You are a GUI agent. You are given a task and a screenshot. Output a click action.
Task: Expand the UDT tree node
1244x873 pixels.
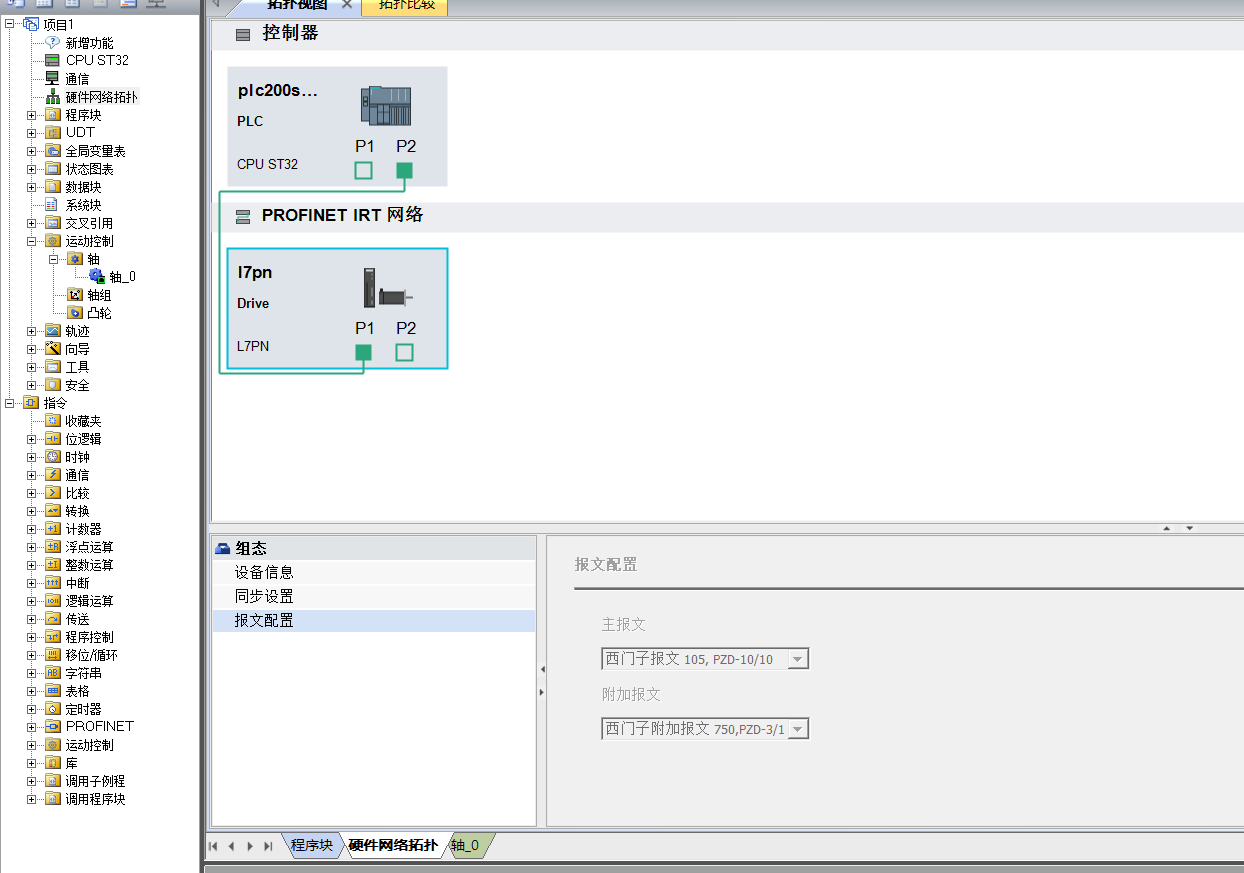pos(32,133)
